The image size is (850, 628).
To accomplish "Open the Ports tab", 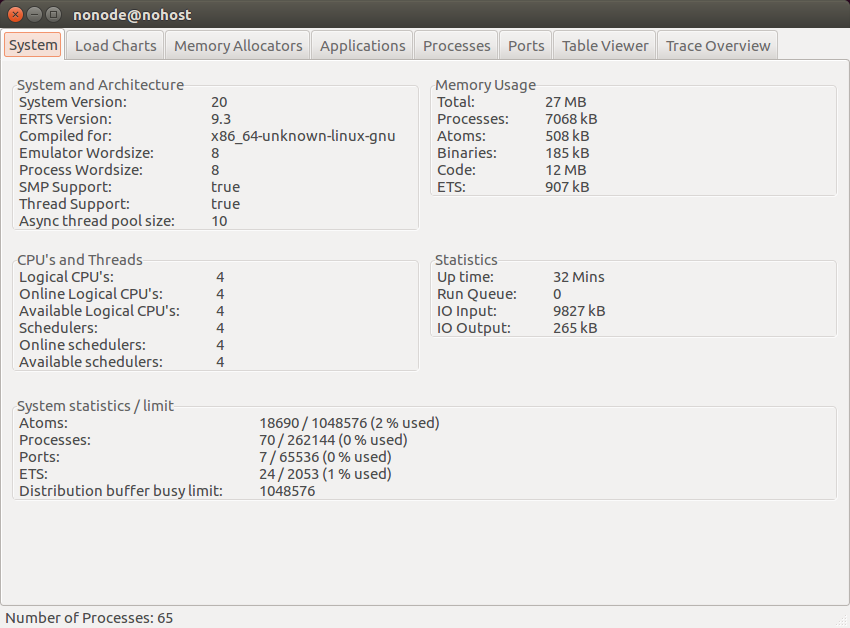I will (x=526, y=45).
